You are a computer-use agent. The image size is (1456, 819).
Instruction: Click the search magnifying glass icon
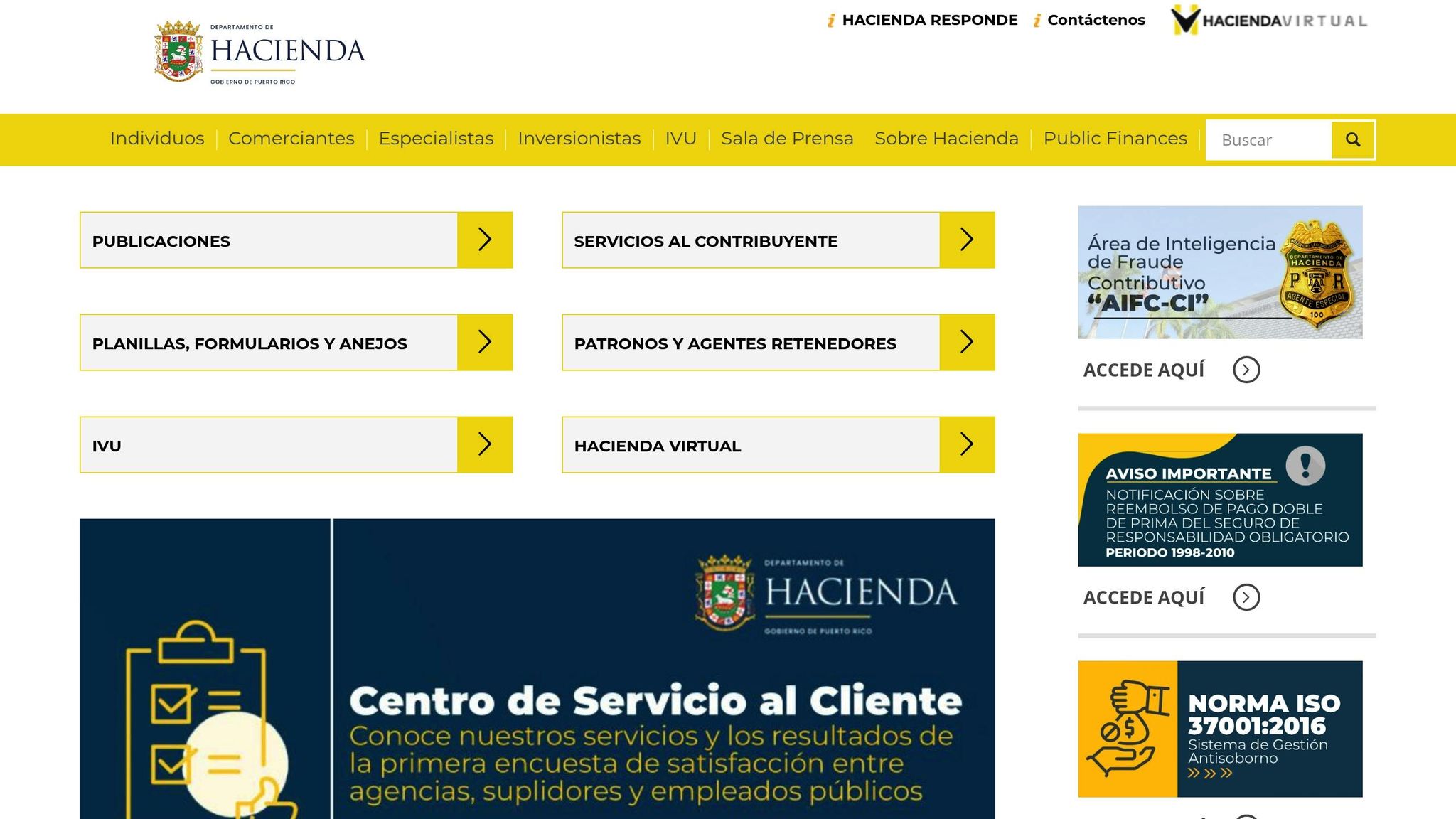pos(1352,139)
